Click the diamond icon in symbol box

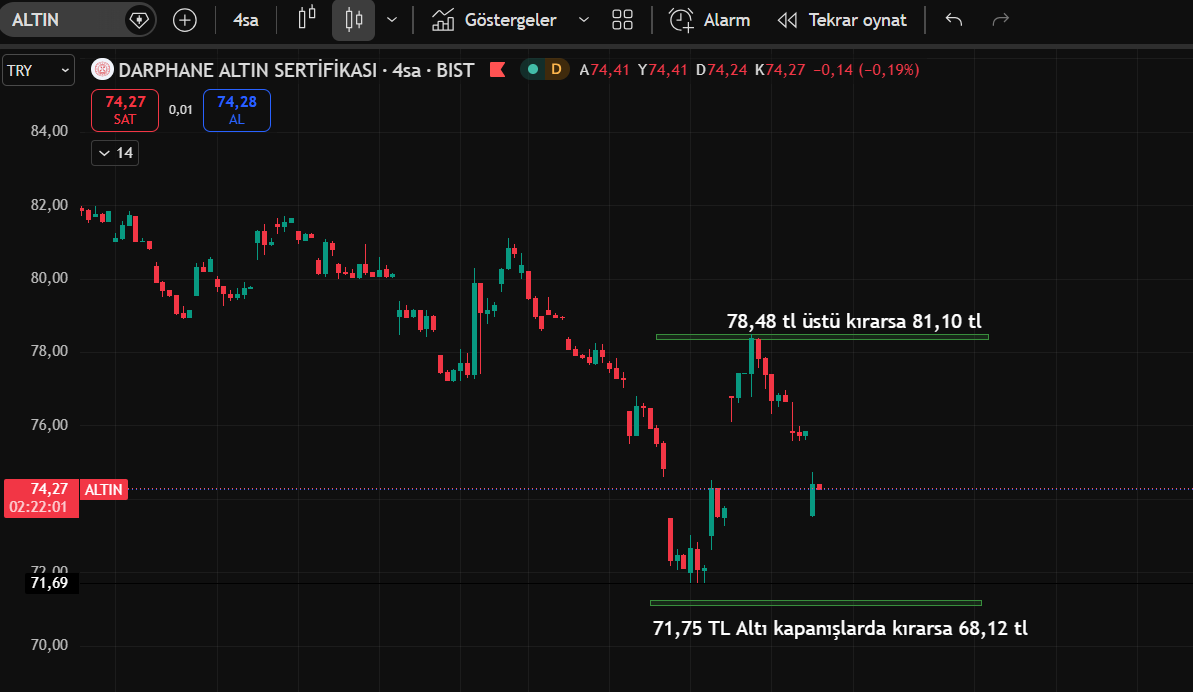tap(138, 20)
